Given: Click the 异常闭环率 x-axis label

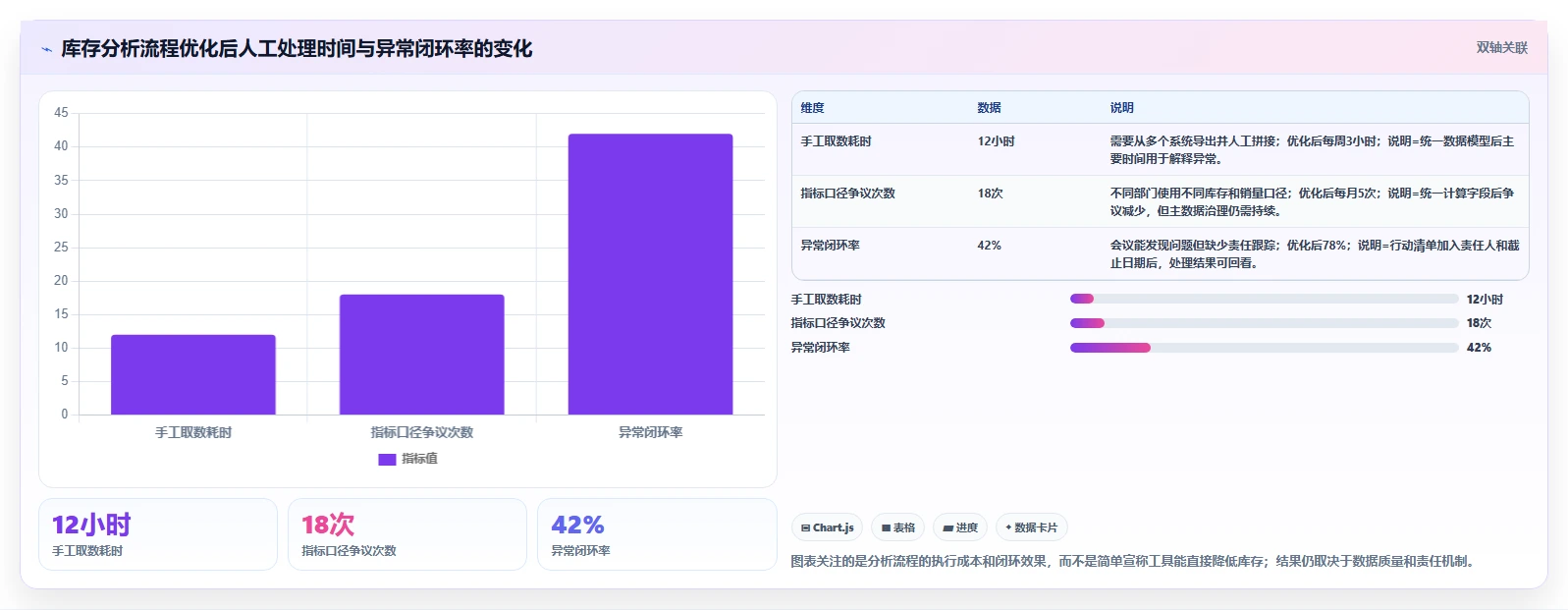Looking at the screenshot, I should coord(651,432).
